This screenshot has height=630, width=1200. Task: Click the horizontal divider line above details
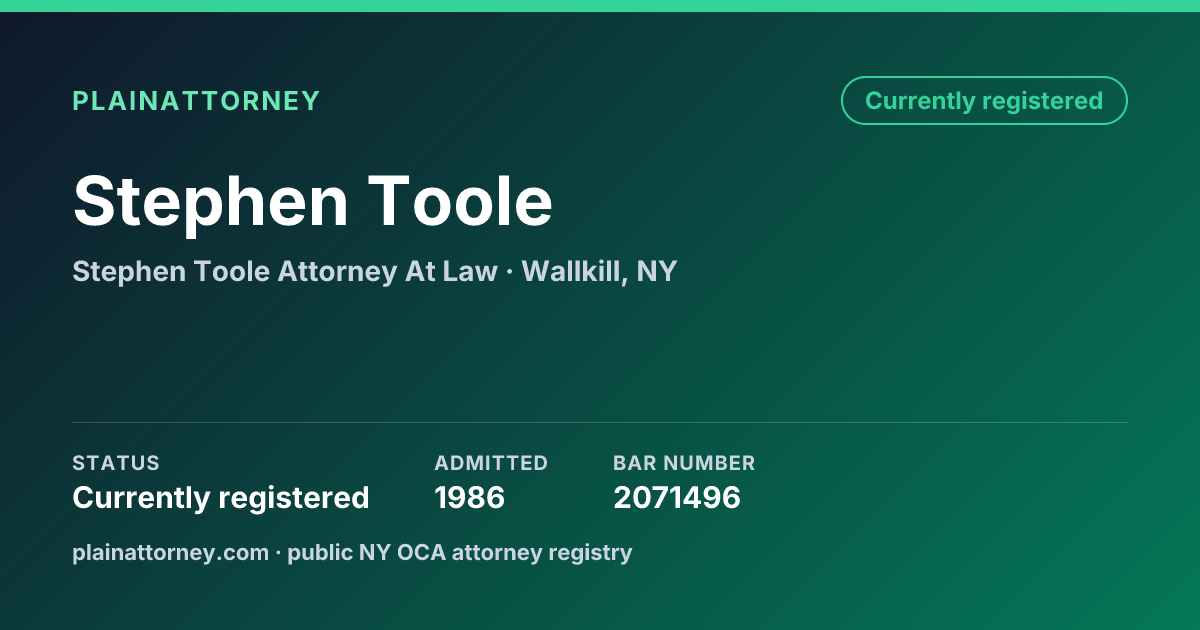point(600,422)
